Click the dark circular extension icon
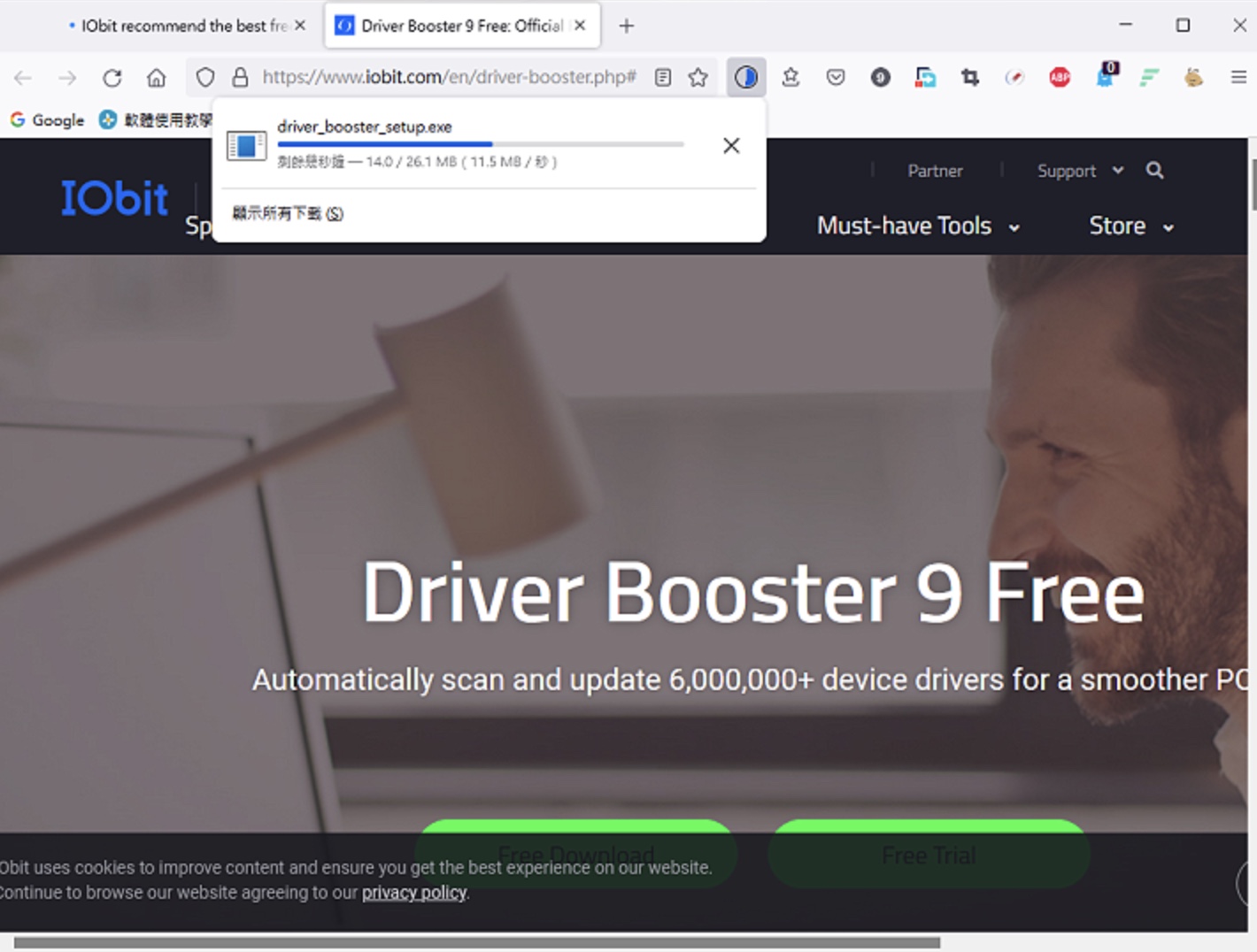 pos(880,78)
